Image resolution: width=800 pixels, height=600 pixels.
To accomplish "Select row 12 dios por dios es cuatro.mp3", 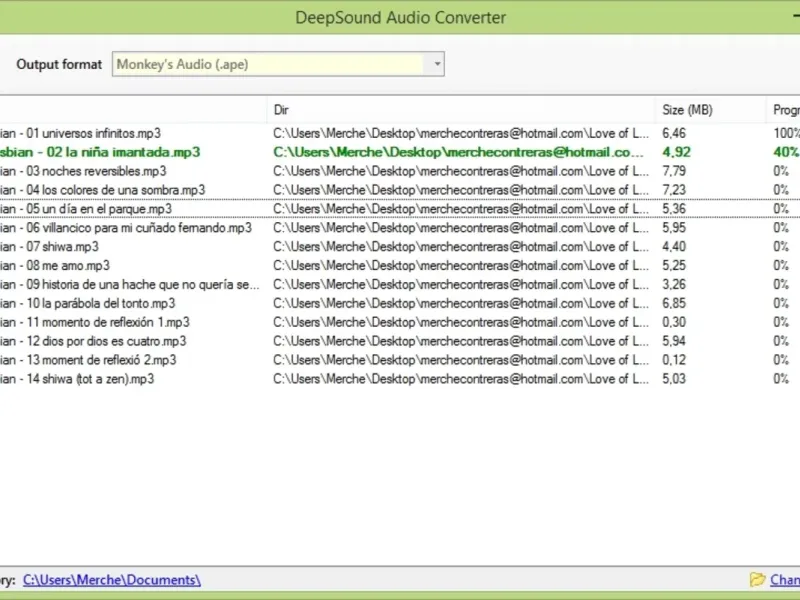I will (x=400, y=341).
